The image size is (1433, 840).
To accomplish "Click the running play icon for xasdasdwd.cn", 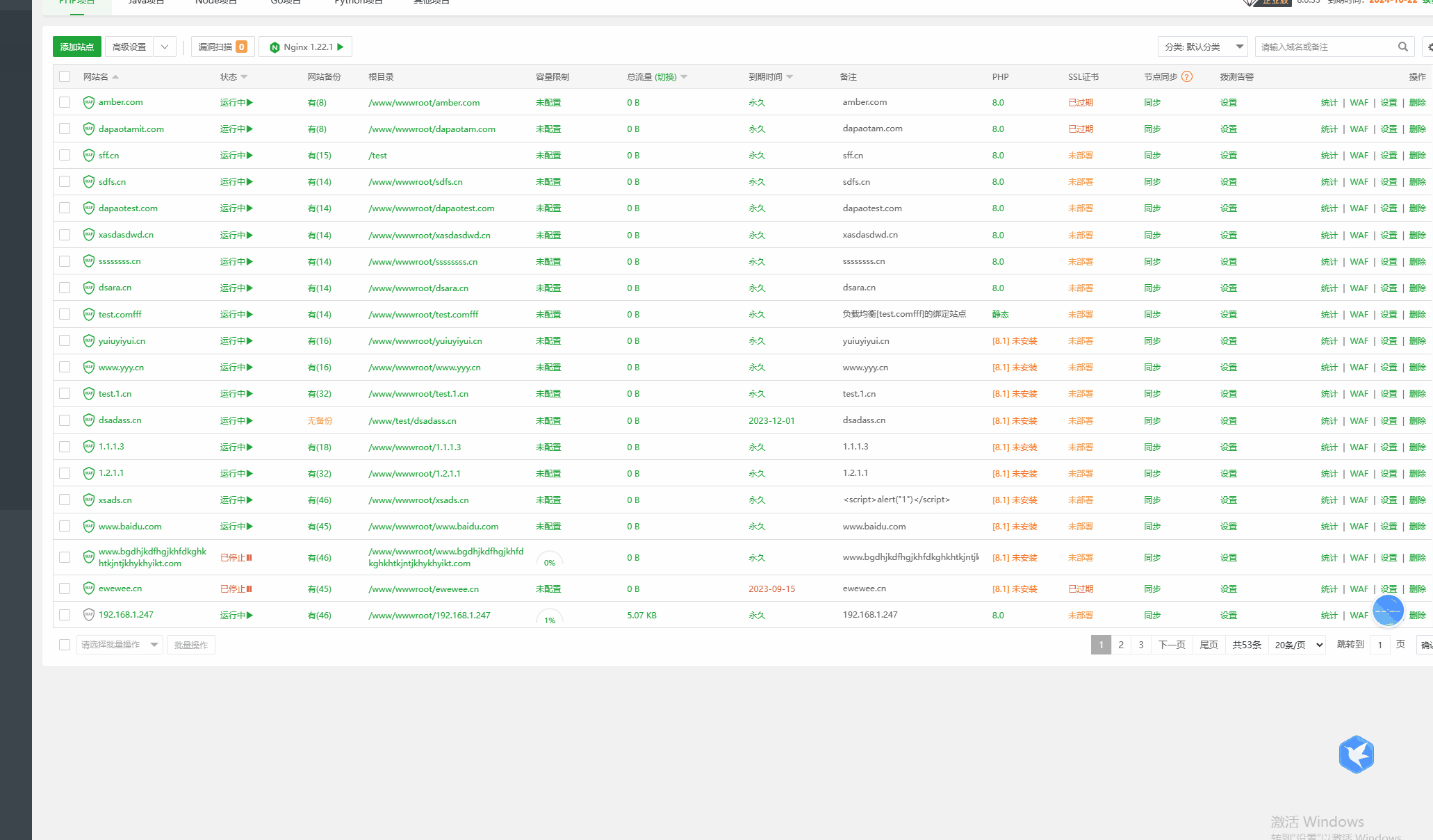I will pyautogui.click(x=249, y=235).
